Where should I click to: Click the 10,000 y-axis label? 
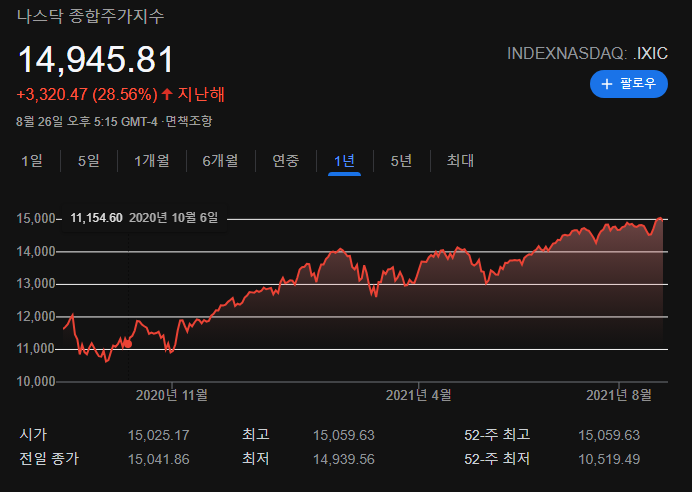pyautogui.click(x=36, y=382)
